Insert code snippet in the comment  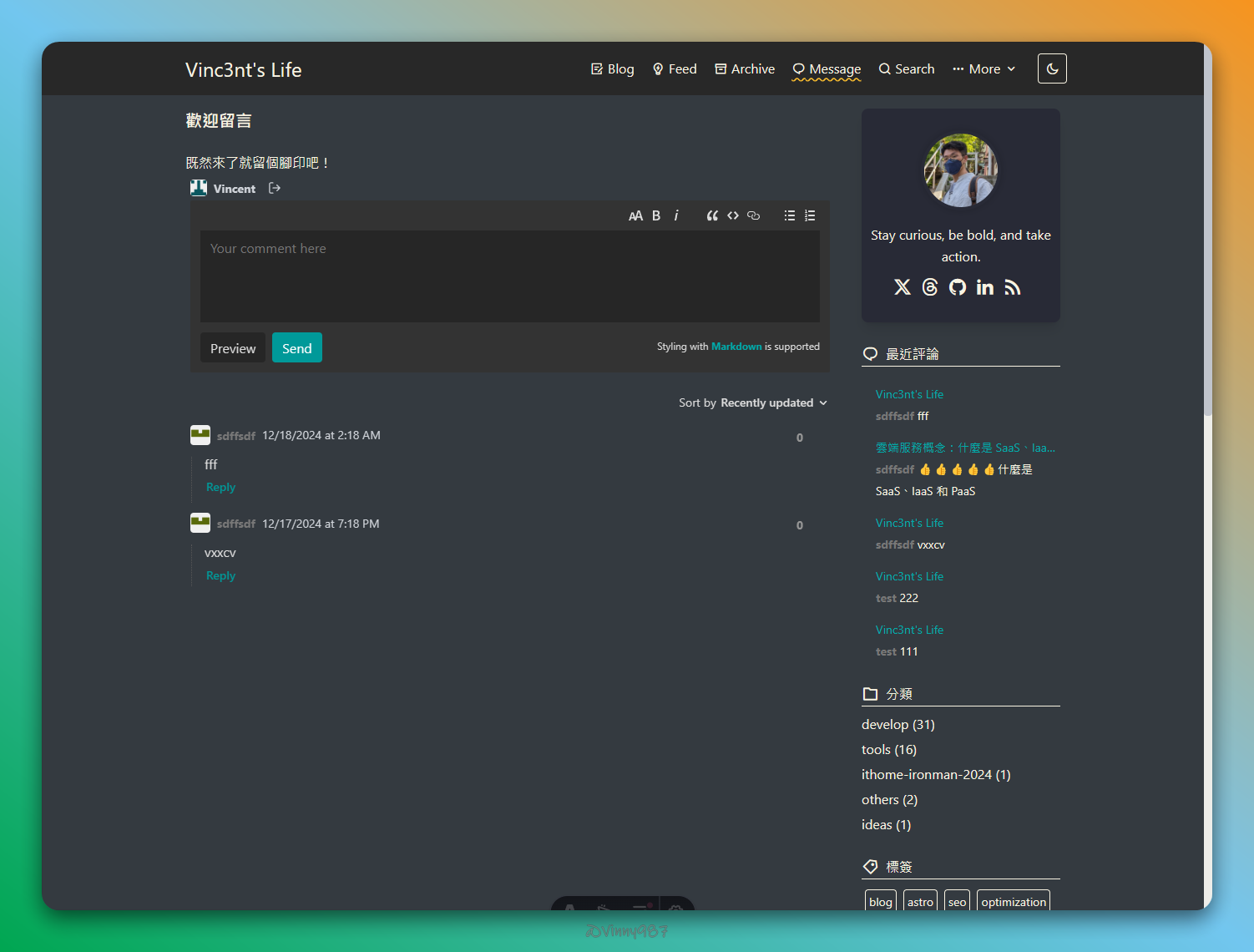[733, 215]
